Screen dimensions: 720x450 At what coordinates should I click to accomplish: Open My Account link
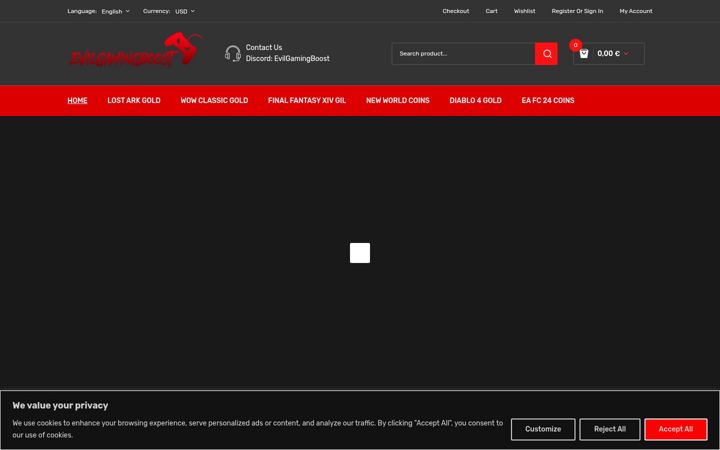[636, 11]
